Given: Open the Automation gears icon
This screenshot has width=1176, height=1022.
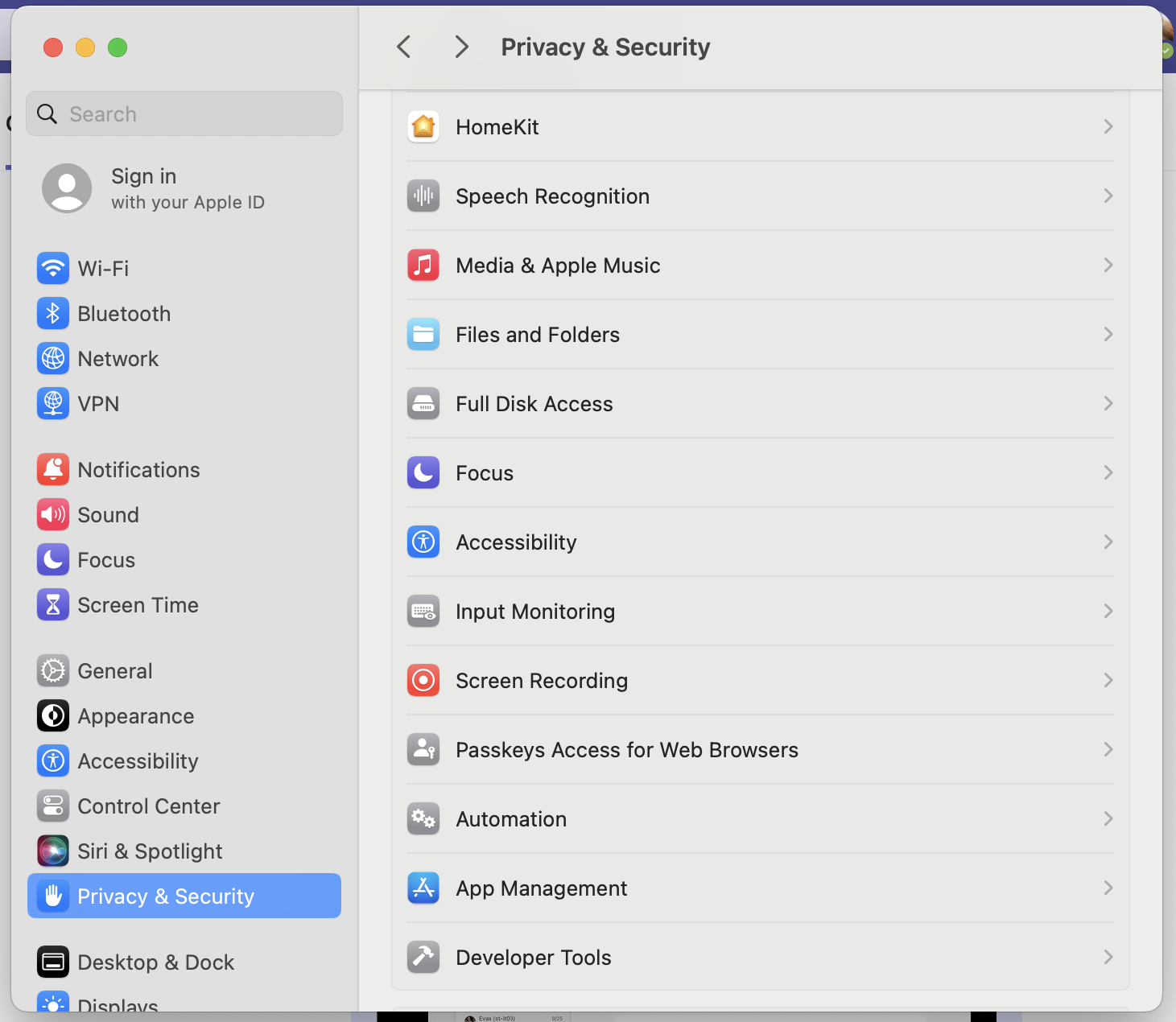Looking at the screenshot, I should click(423, 819).
